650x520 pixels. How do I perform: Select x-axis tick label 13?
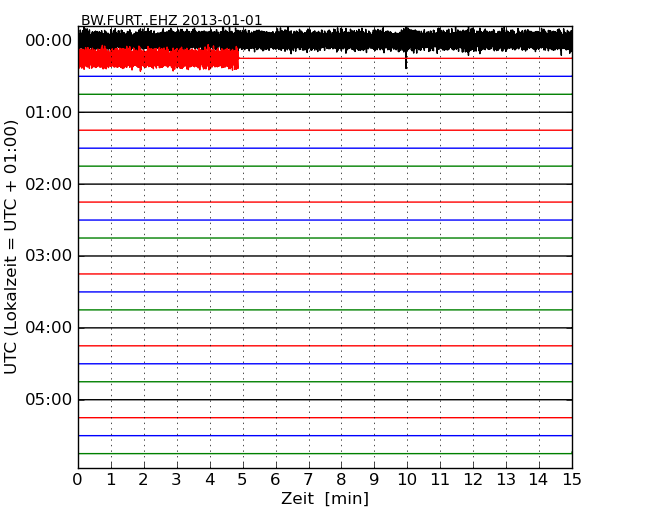[x=506, y=480]
